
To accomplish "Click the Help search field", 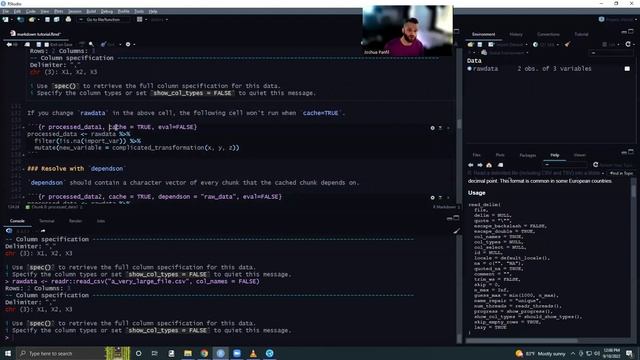I will [x=566, y=165].
